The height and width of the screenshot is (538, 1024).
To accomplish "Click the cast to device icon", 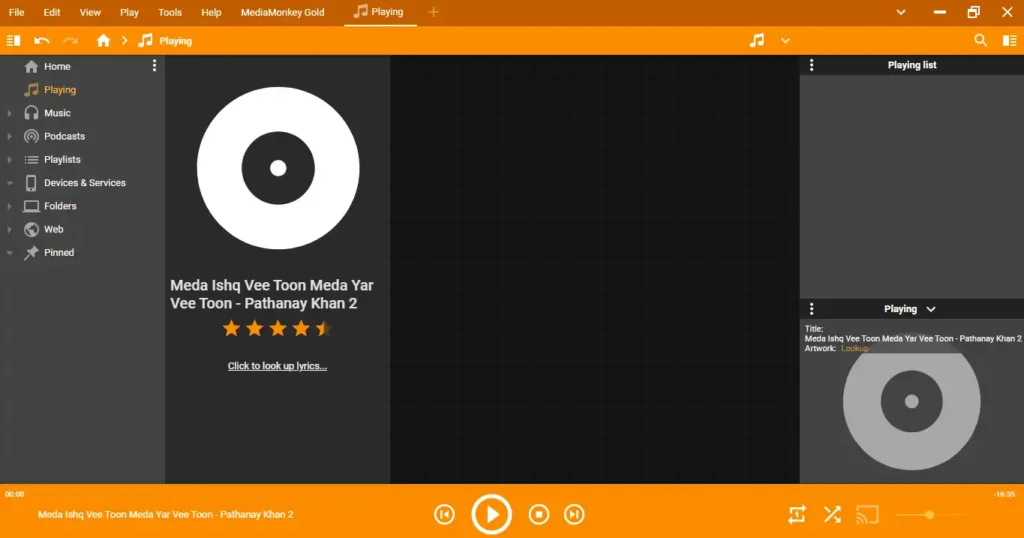I will (867, 515).
